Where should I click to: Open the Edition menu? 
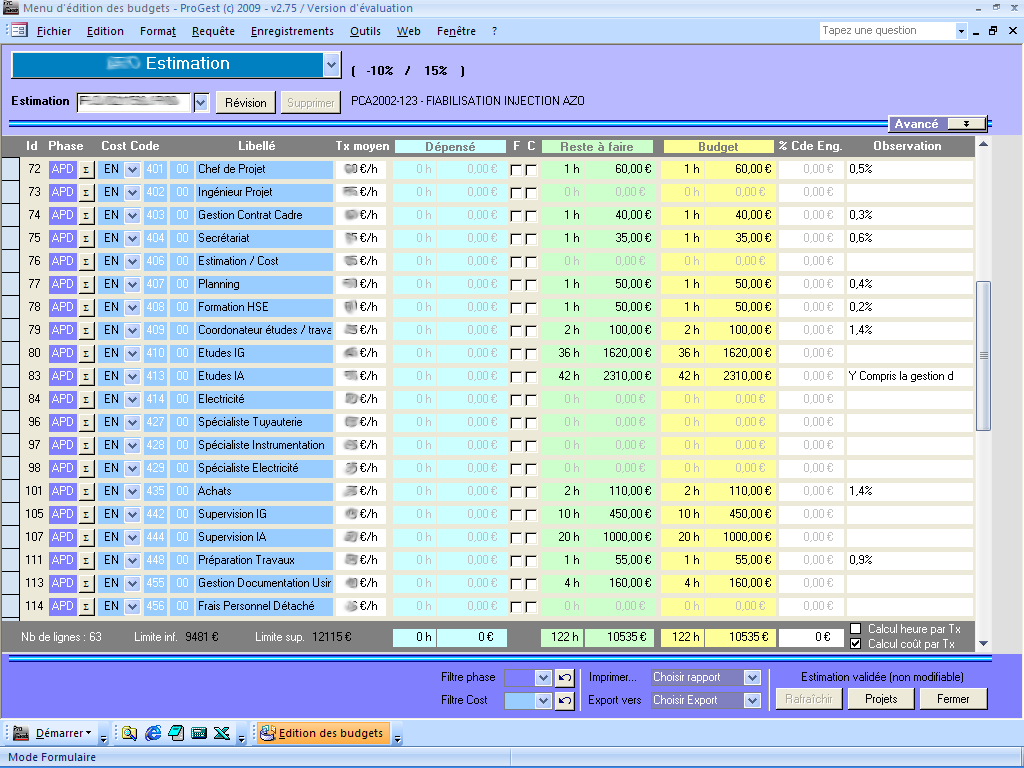[105, 31]
